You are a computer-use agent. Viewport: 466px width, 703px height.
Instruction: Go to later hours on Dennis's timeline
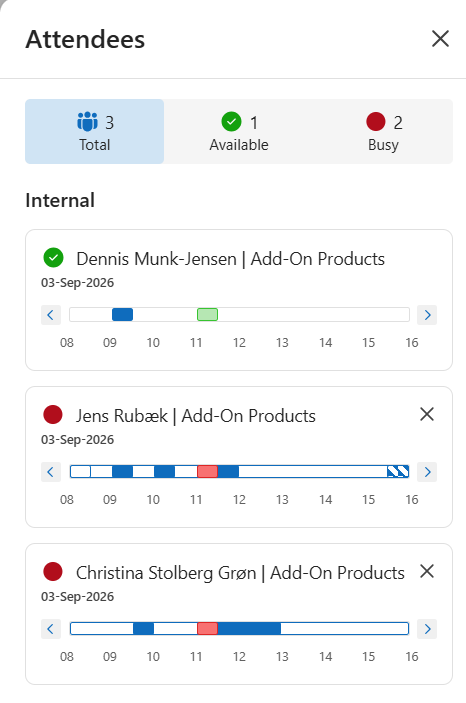coord(427,315)
